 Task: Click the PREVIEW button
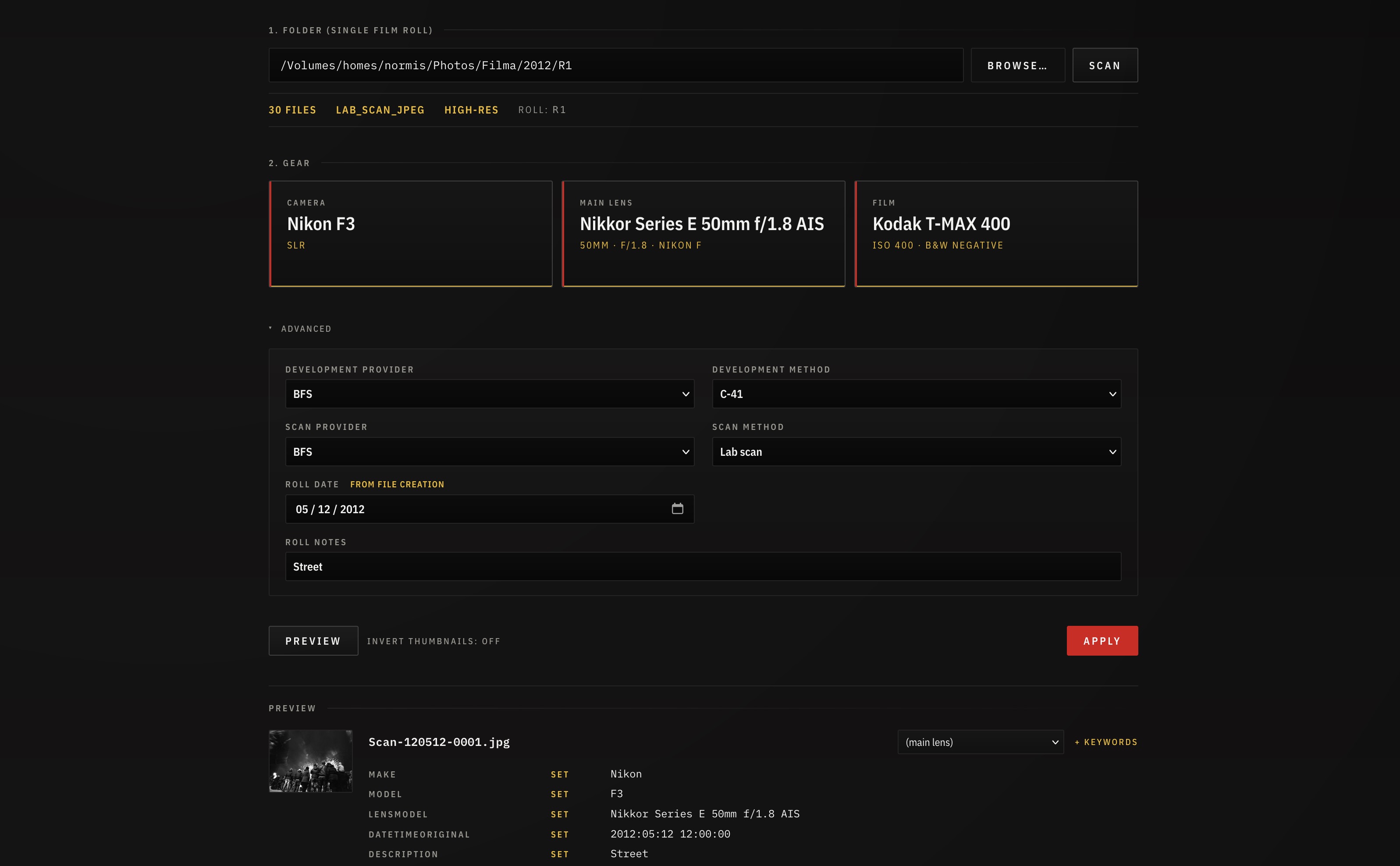tap(313, 640)
